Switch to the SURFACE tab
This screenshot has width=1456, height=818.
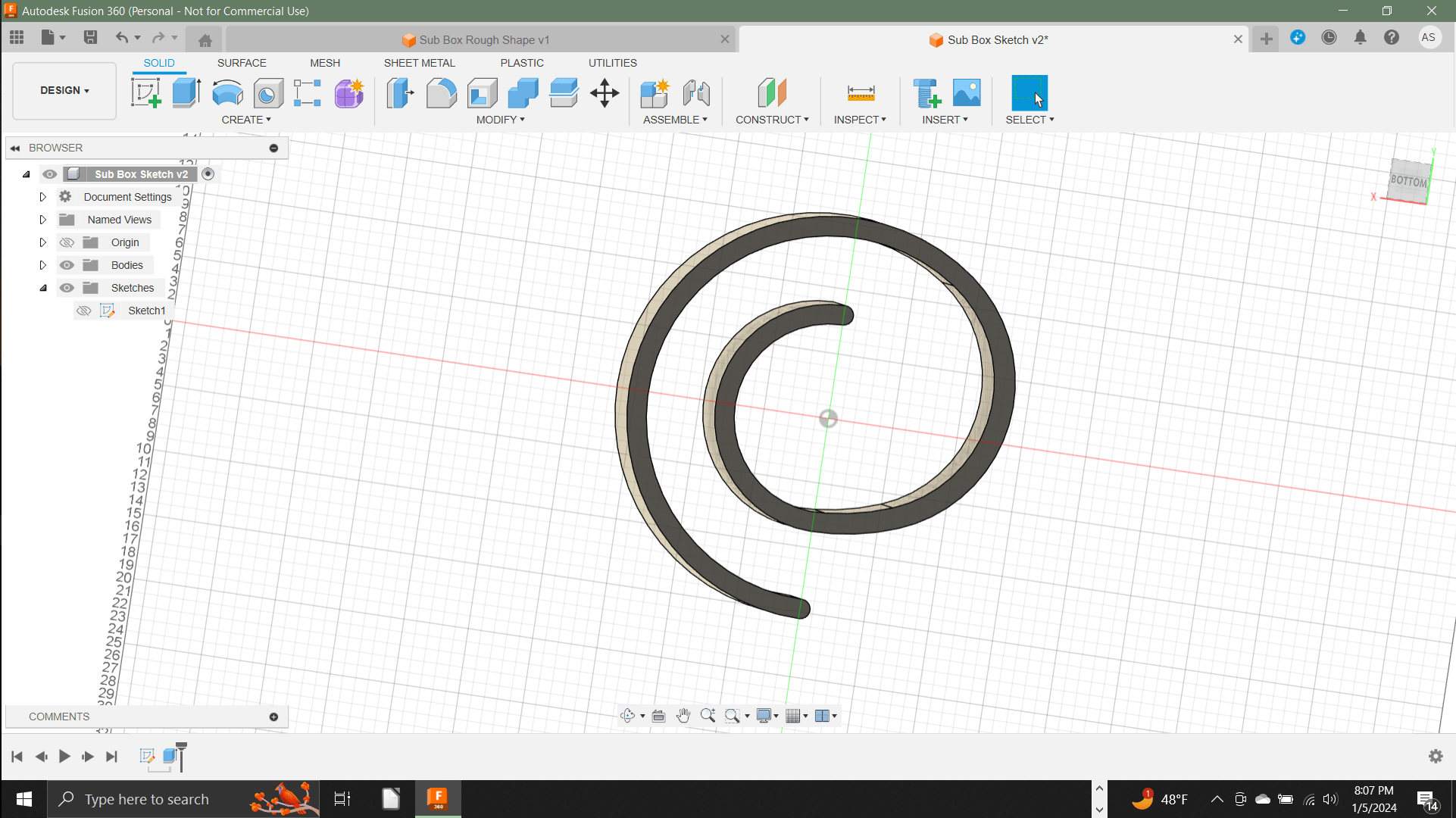tap(242, 63)
